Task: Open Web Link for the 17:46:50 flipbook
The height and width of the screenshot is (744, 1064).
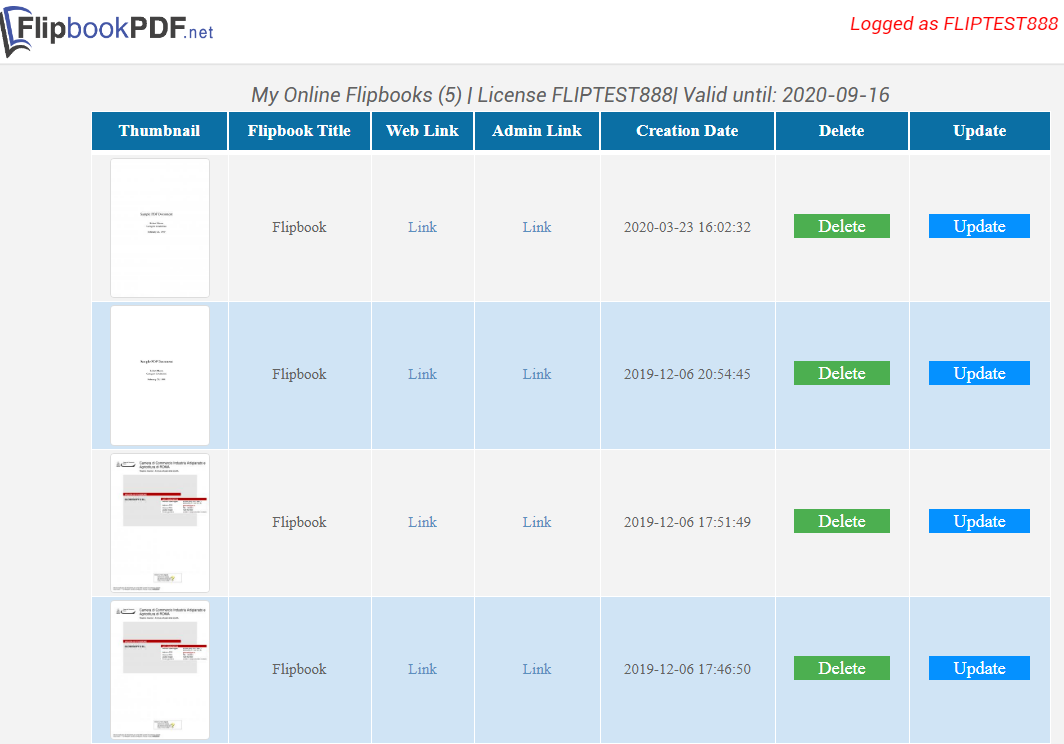Action: (422, 669)
